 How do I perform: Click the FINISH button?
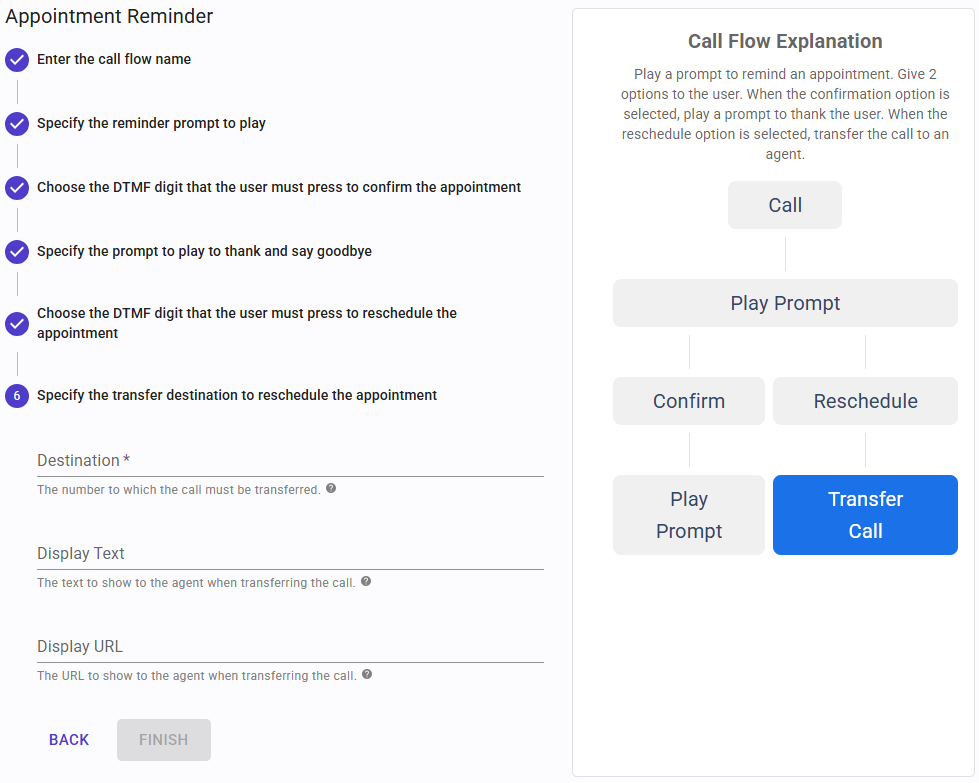point(164,740)
